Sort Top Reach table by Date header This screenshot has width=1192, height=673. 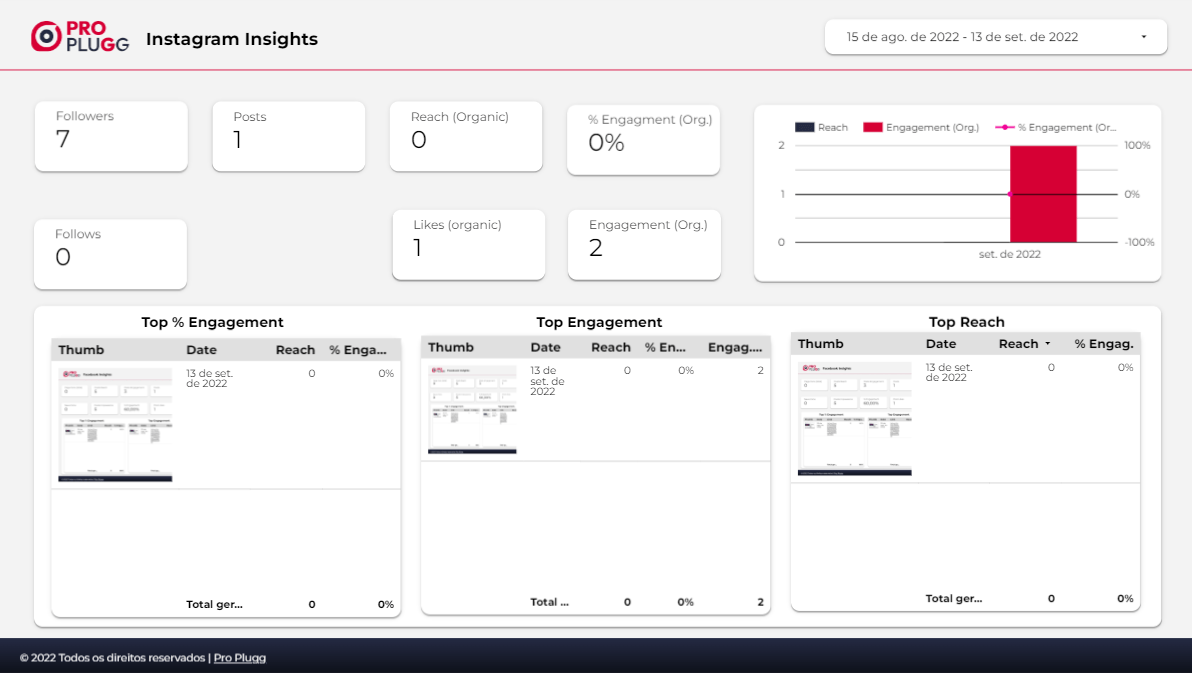coord(941,344)
